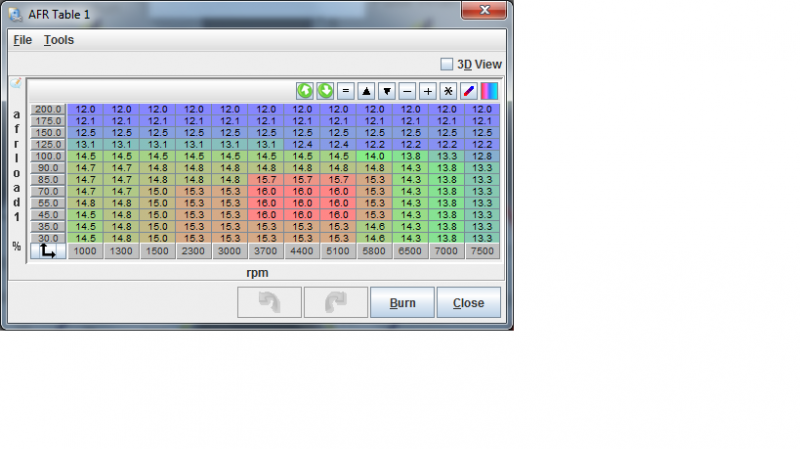
Task: Click the color gradient shading icon
Action: pos(489,91)
